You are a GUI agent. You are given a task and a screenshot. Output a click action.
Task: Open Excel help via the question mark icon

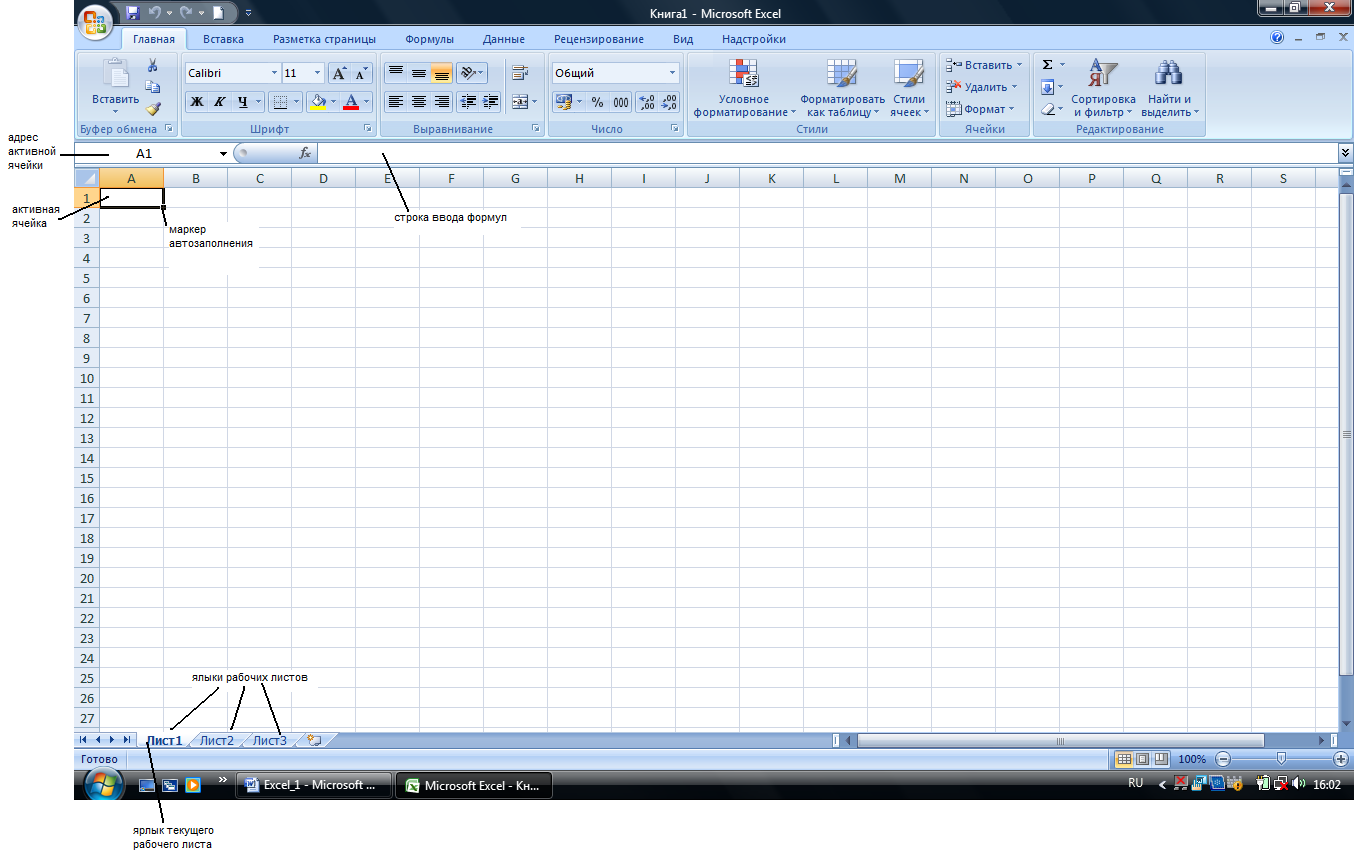click(x=1277, y=38)
